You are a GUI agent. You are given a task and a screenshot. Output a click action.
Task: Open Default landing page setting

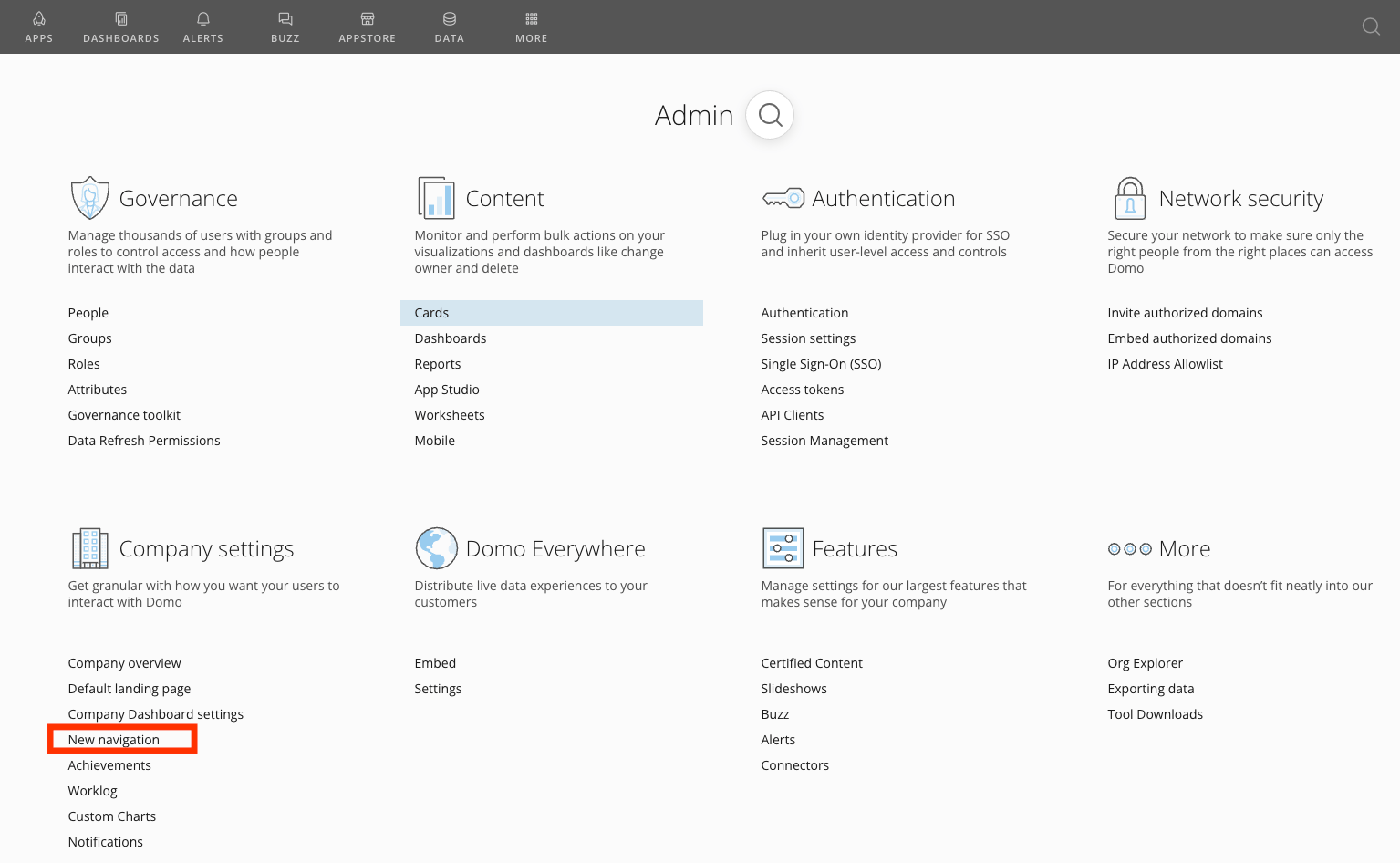130,689
